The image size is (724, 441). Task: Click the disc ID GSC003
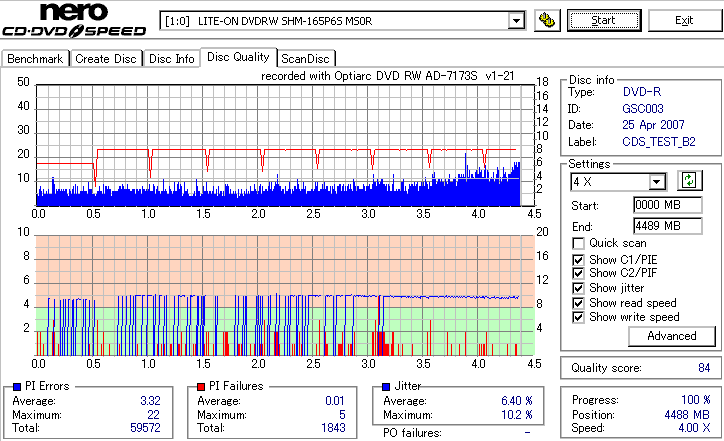pos(643,109)
